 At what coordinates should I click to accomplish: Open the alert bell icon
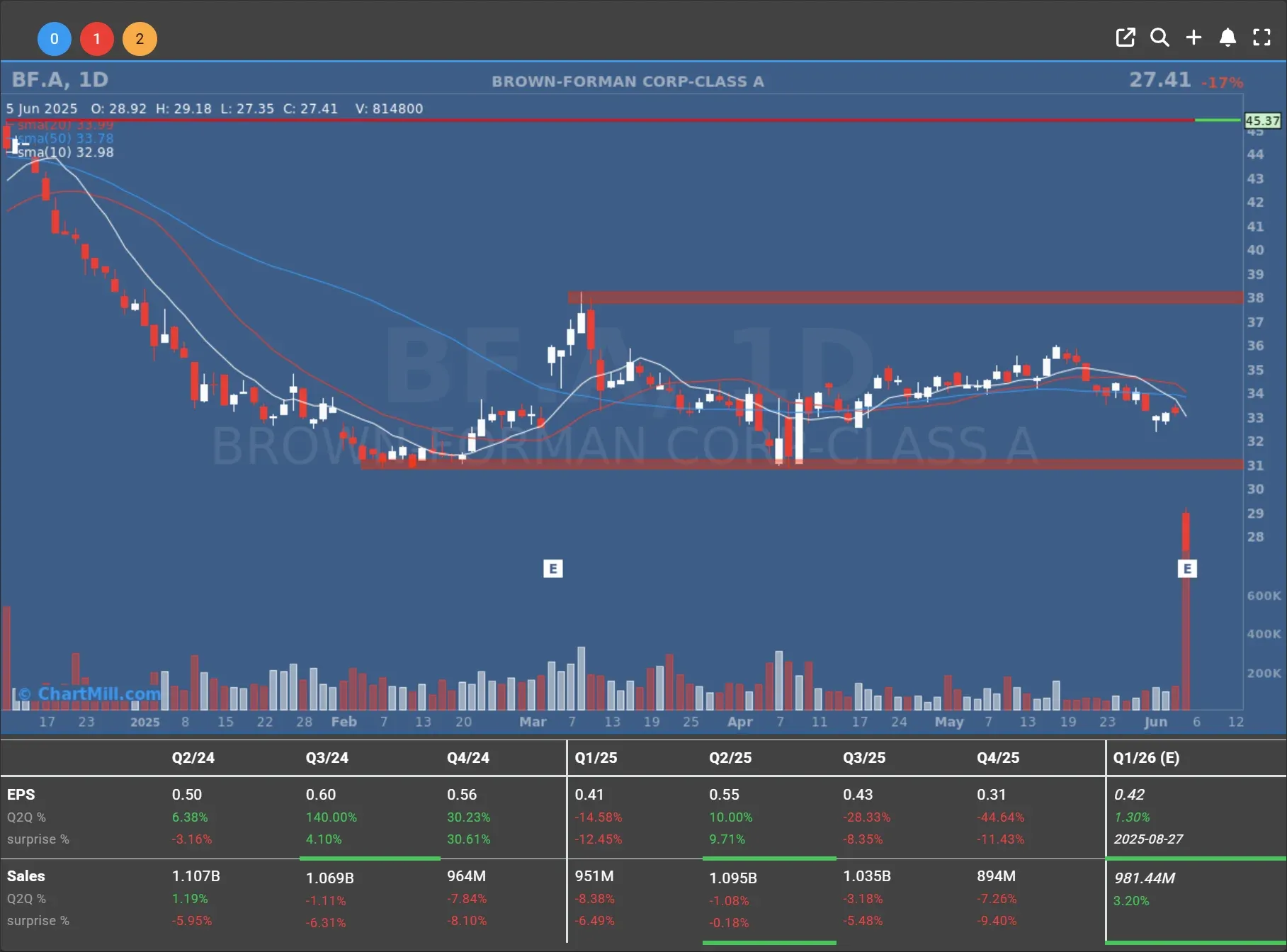tap(1228, 38)
